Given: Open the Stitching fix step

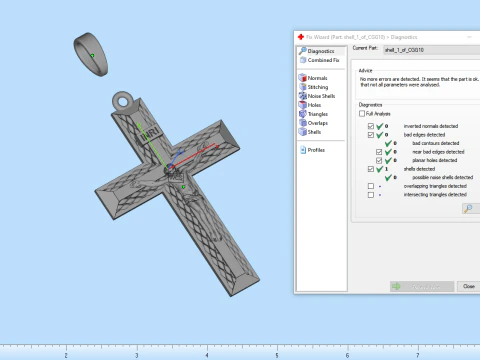Looking at the screenshot, I should pos(317,87).
